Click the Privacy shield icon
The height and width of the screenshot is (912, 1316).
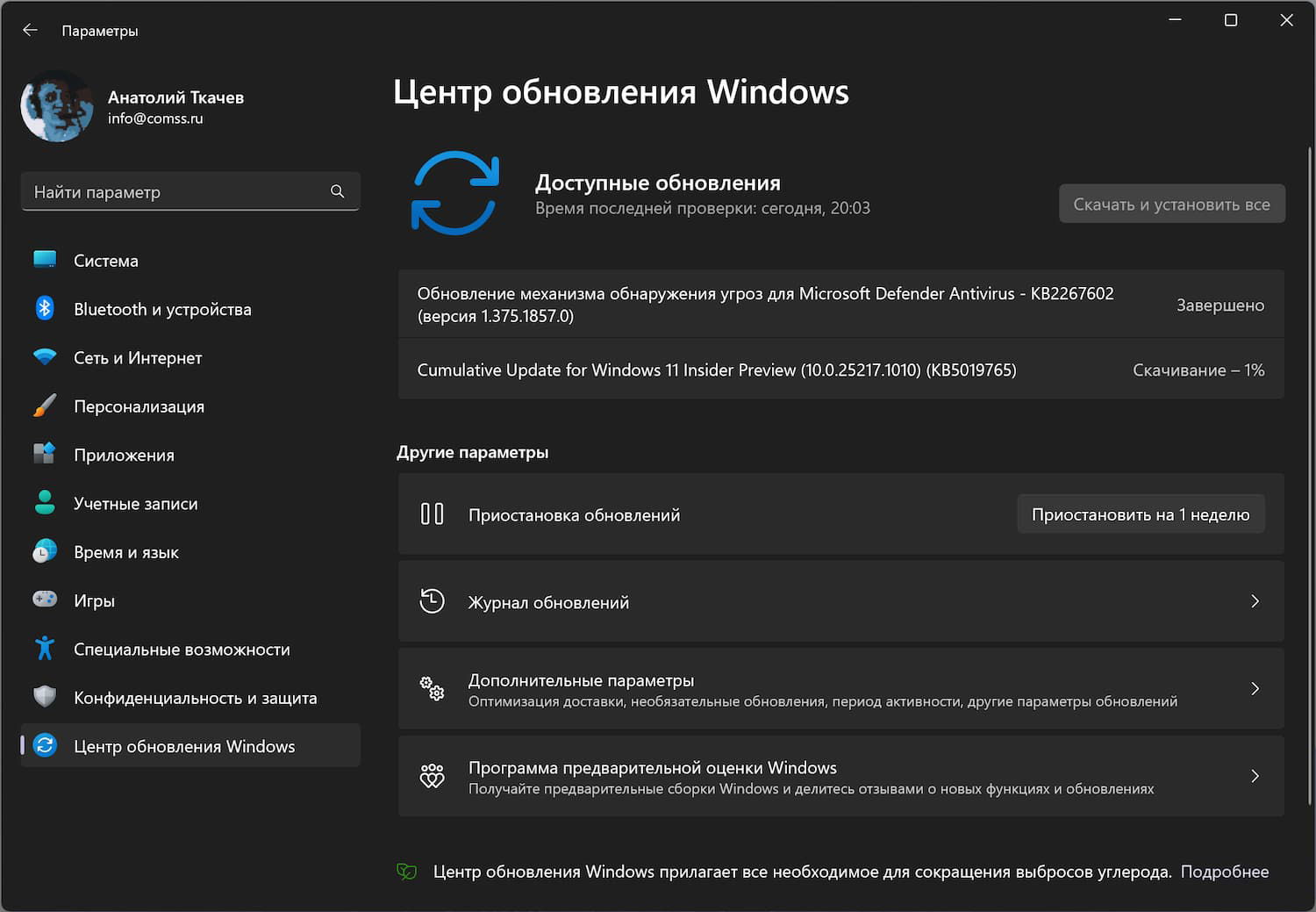pyautogui.click(x=45, y=697)
